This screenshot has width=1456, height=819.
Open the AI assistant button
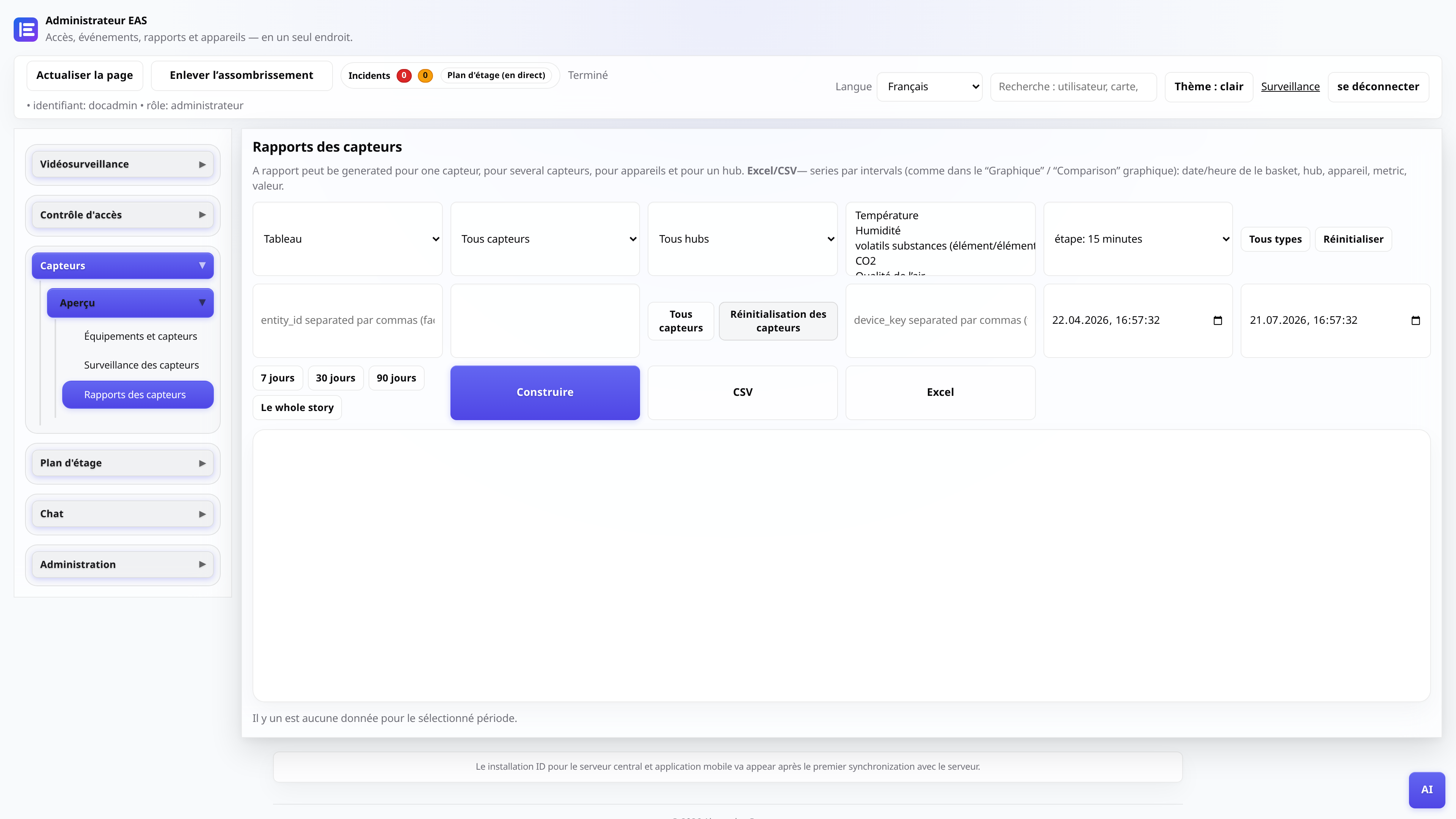pyautogui.click(x=1426, y=789)
